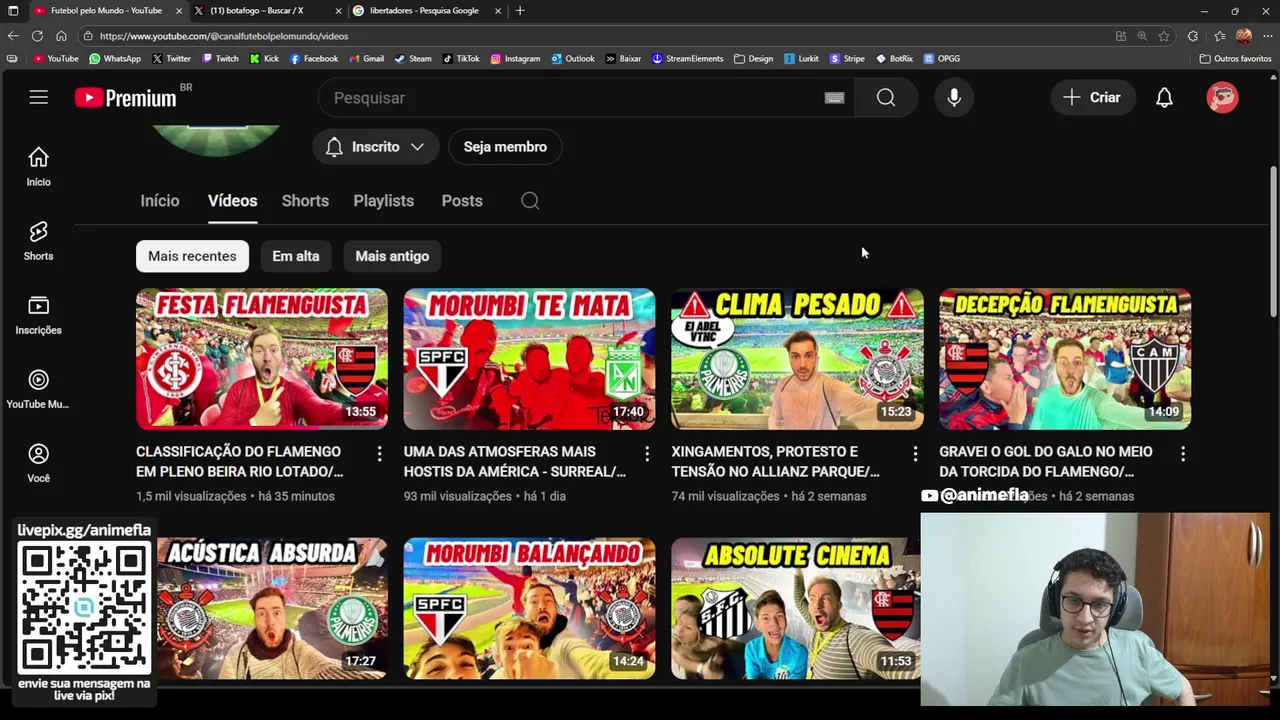Search within channel magnifier icon

(530, 201)
